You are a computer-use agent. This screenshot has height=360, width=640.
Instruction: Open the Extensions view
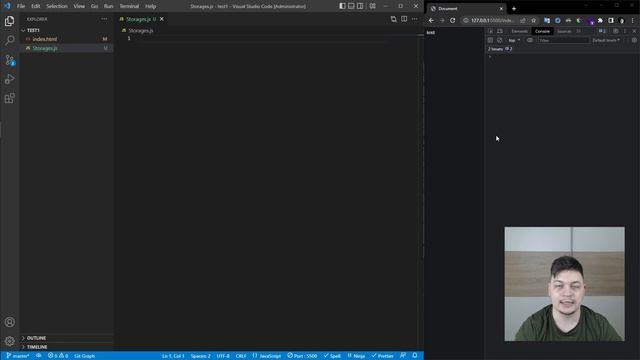pyautogui.click(x=9, y=98)
